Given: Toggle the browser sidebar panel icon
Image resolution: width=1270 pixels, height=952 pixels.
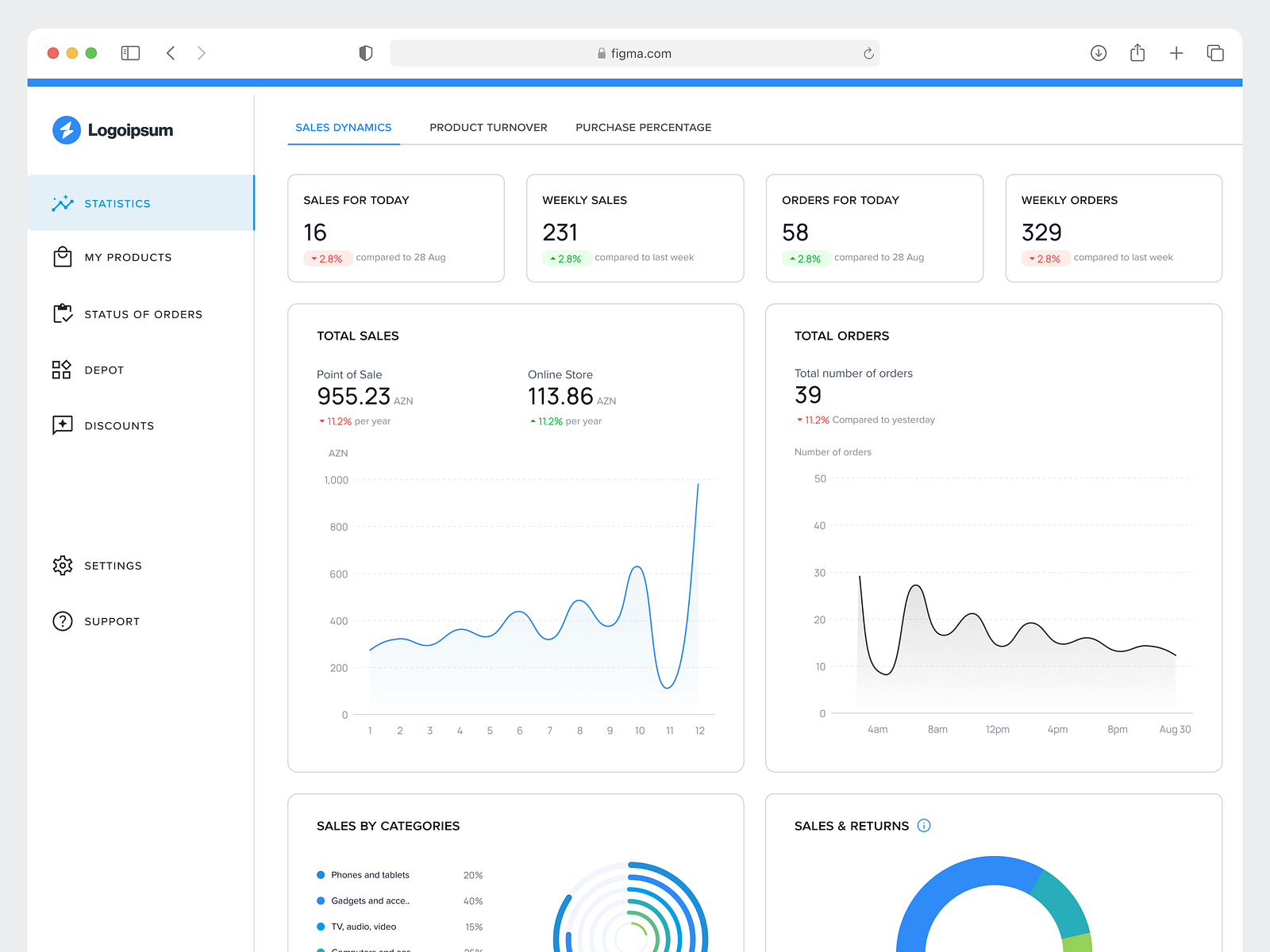Looking at the screenshot, I should pyautogui.click(x=130, y=53).
